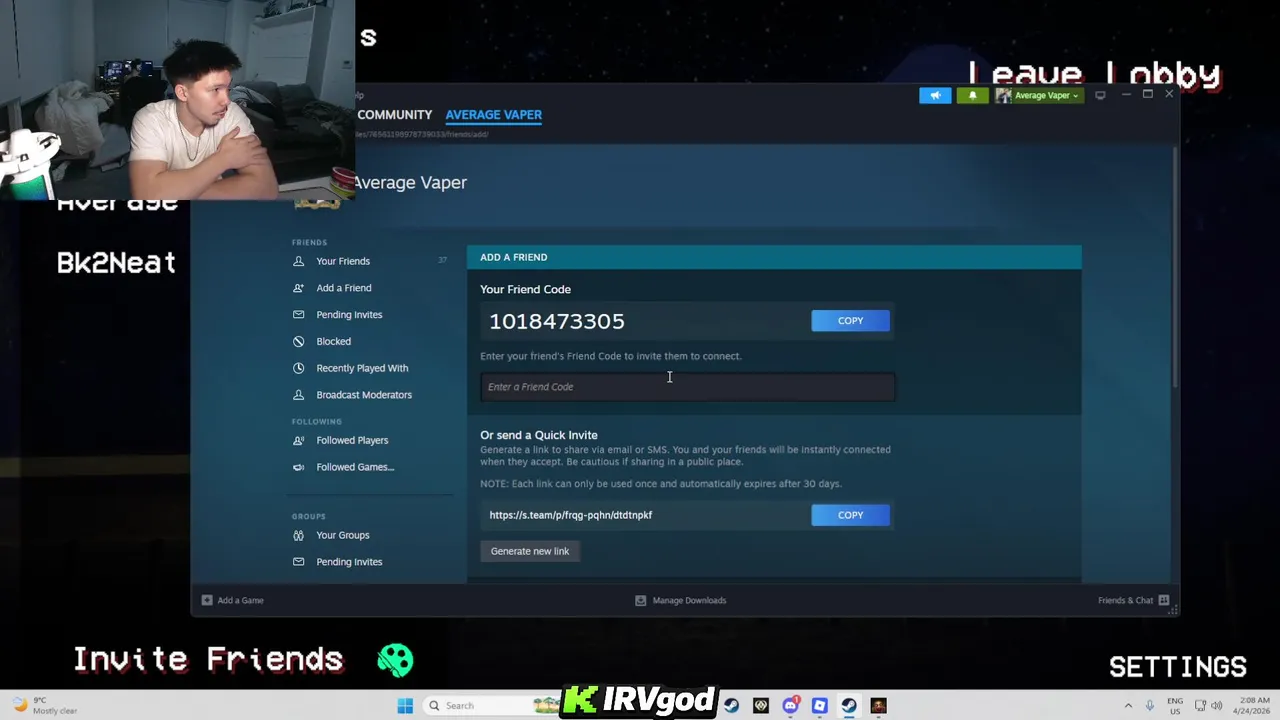Click the Followed Games megaphone icon

tap(298, 467)
